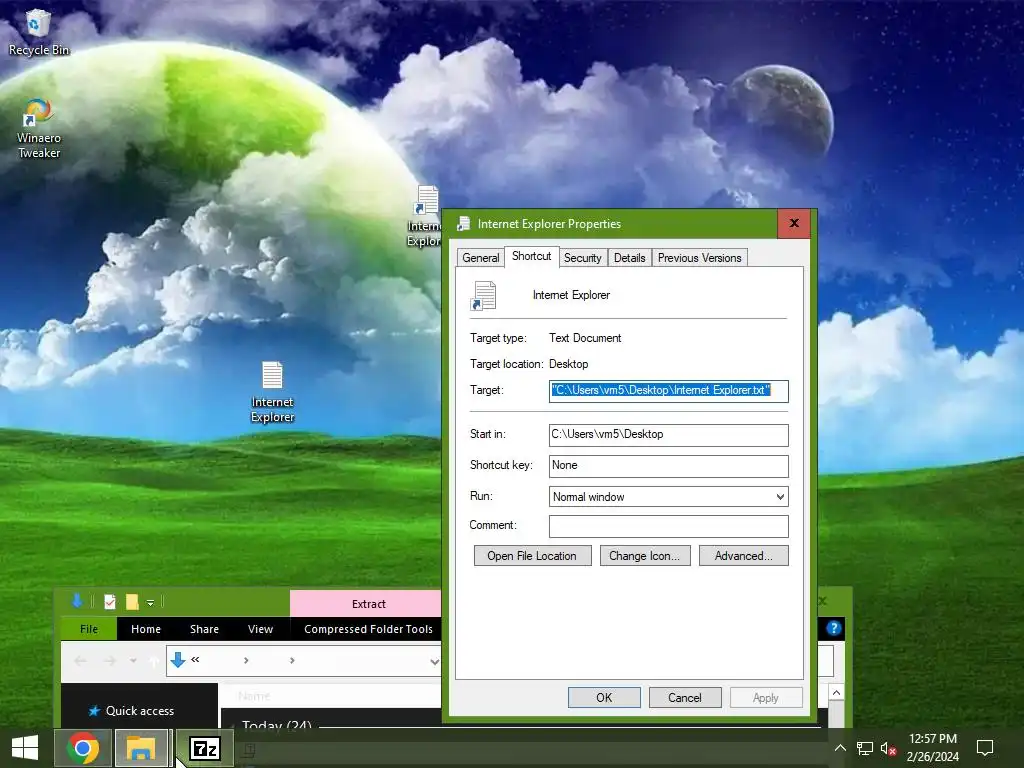Close the Internet Explorer Properties dialog
Image resolution: width=1024 pixels, height=768 pixels.
[x=794, y=223]
